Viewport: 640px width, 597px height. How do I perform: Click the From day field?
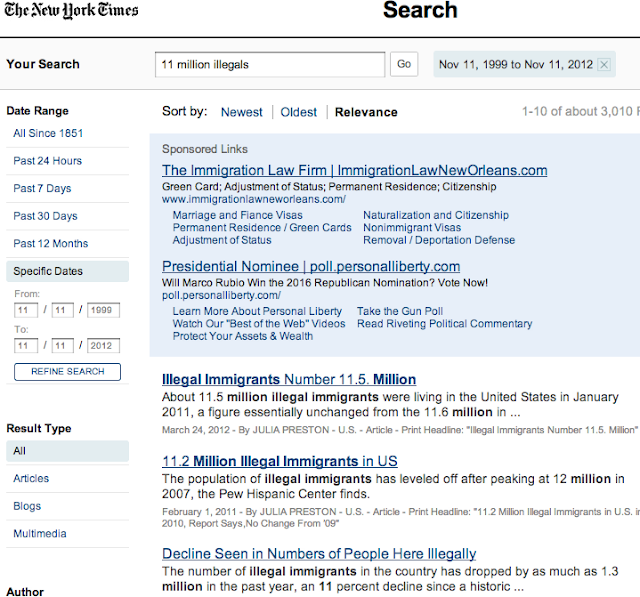62,310
